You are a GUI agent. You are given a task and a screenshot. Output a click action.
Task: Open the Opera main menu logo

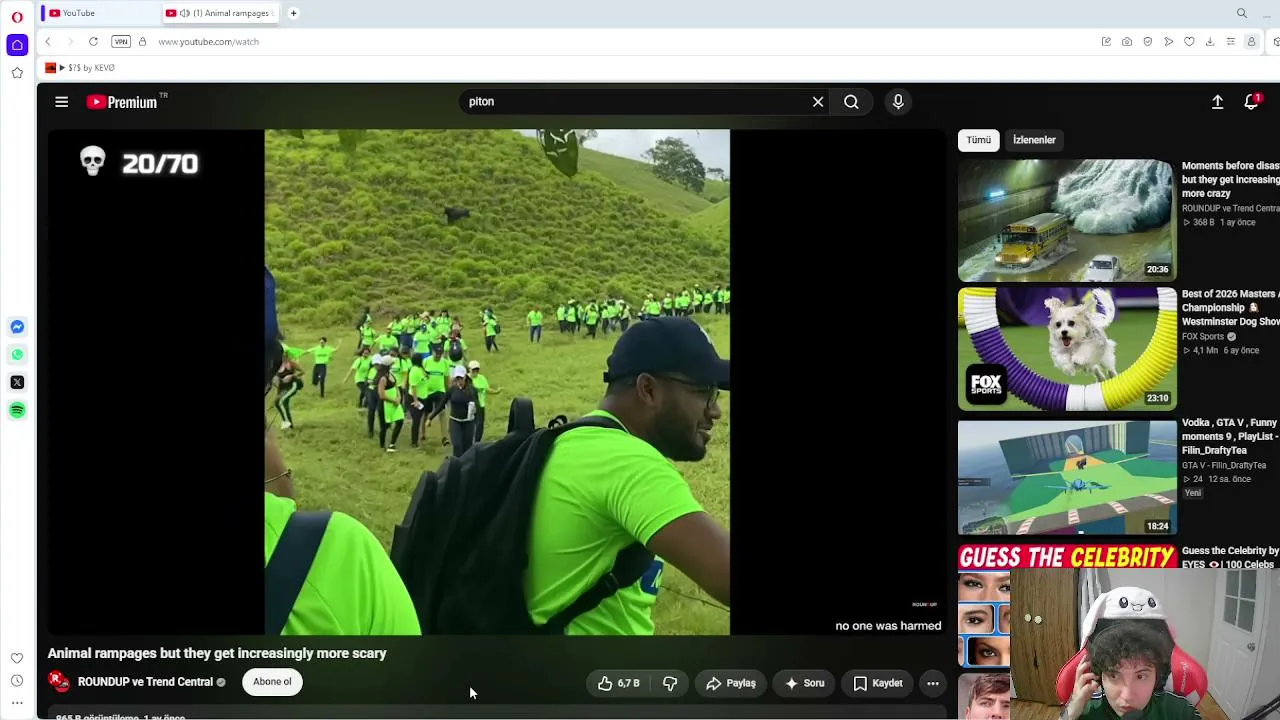coord(17,17)
